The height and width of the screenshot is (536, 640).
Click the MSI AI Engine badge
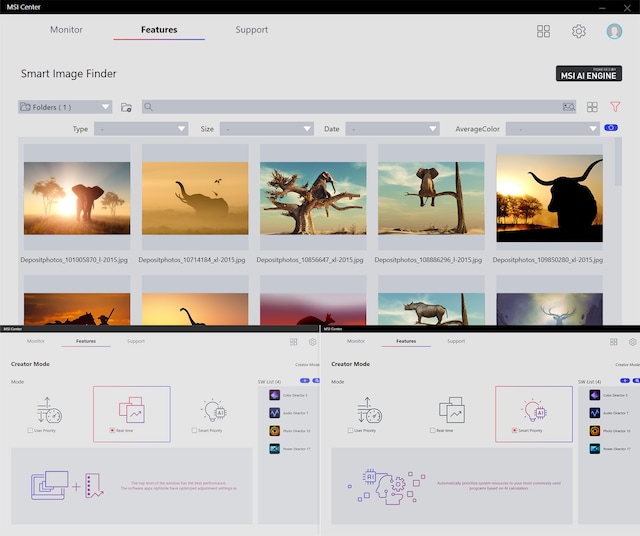(588, 73)
